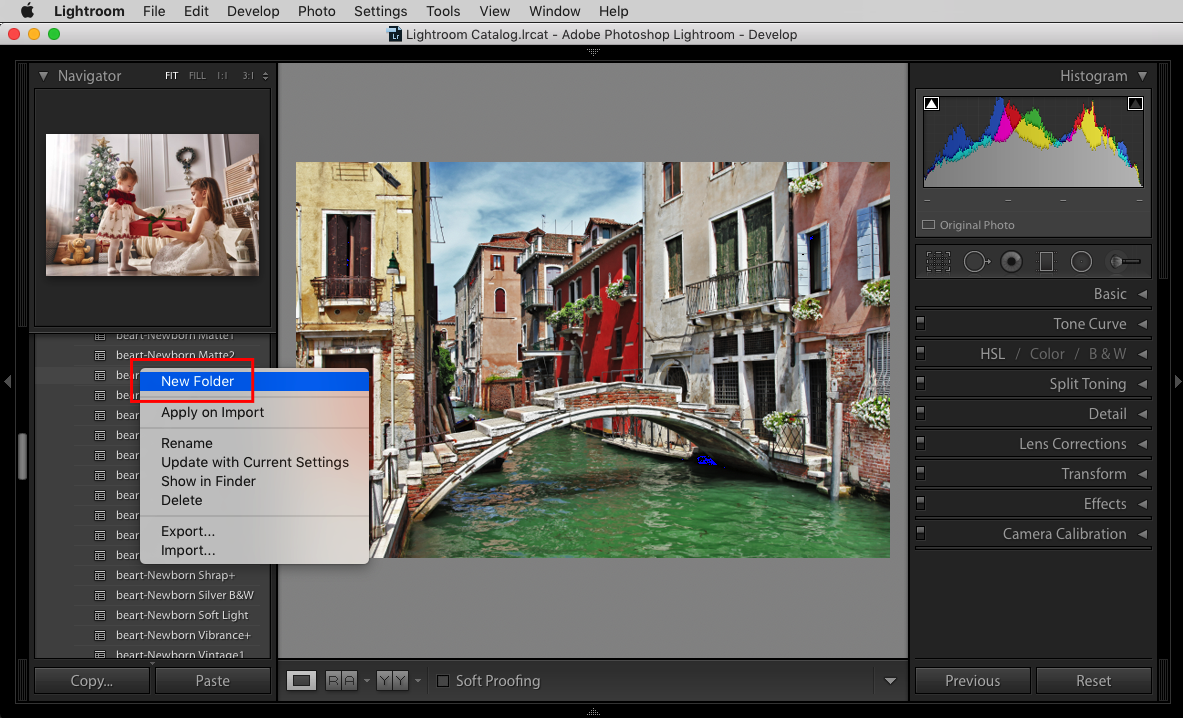
Task: Choose the Radial Filter tool
Action: pyautogui.click(x=1081, y=262)
